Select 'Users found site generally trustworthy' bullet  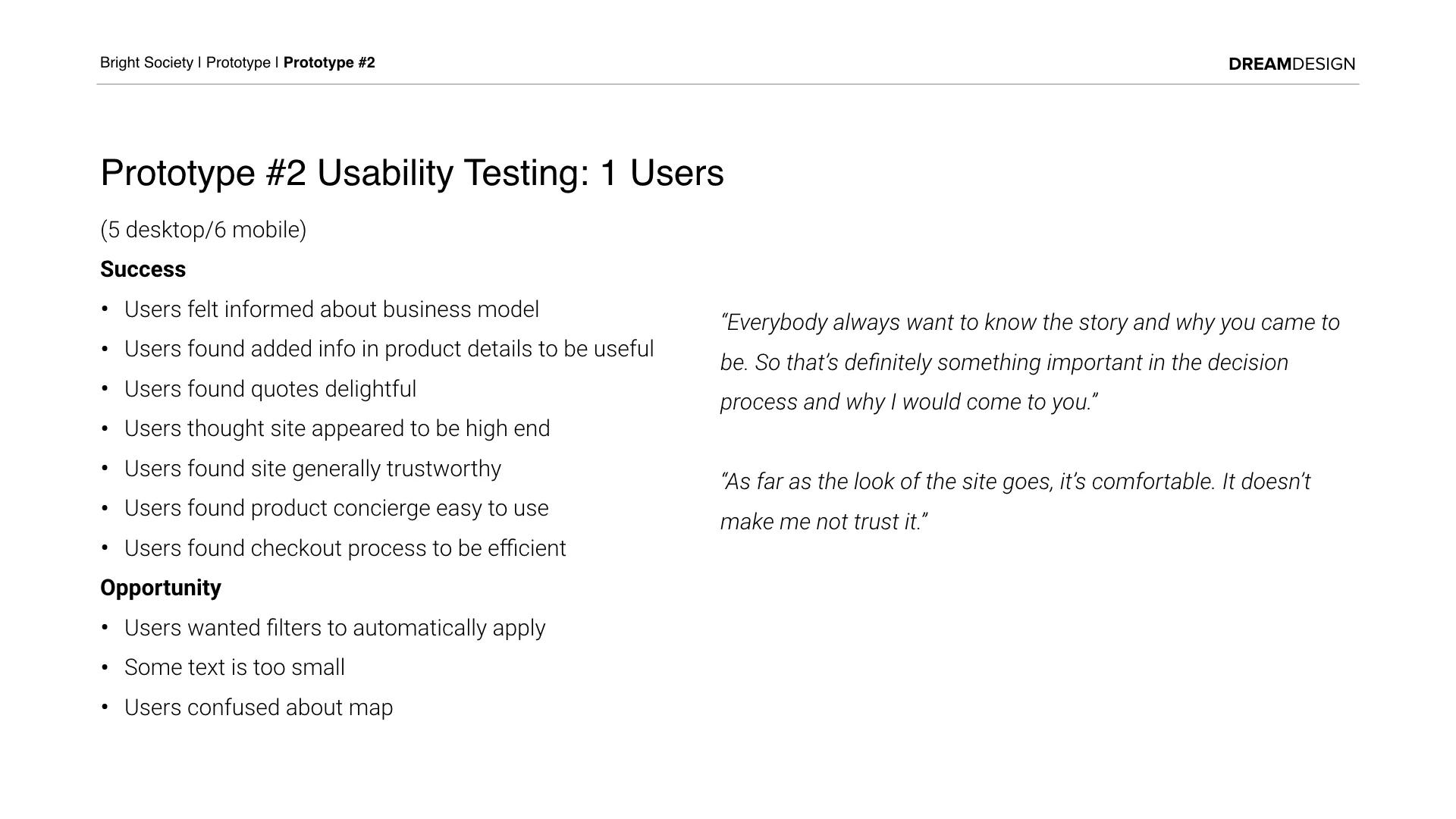[312, 469]
